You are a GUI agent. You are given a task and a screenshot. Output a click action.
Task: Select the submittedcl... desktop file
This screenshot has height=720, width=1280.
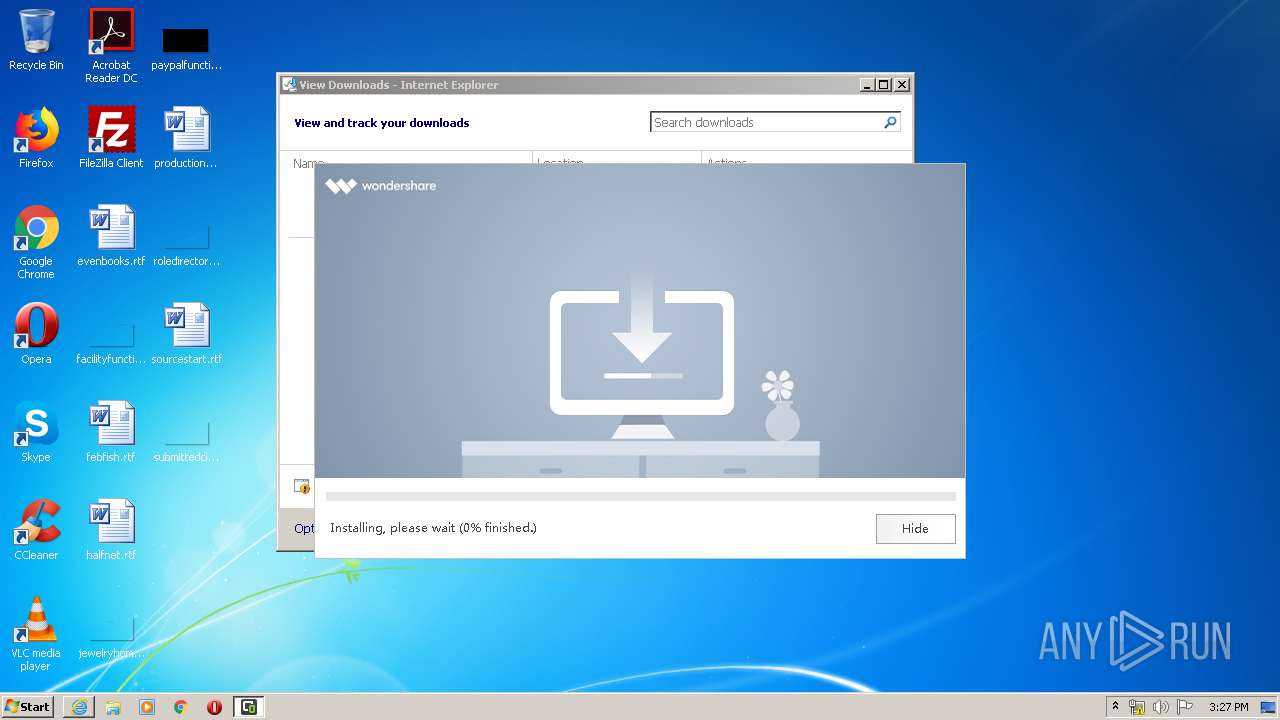186,442
